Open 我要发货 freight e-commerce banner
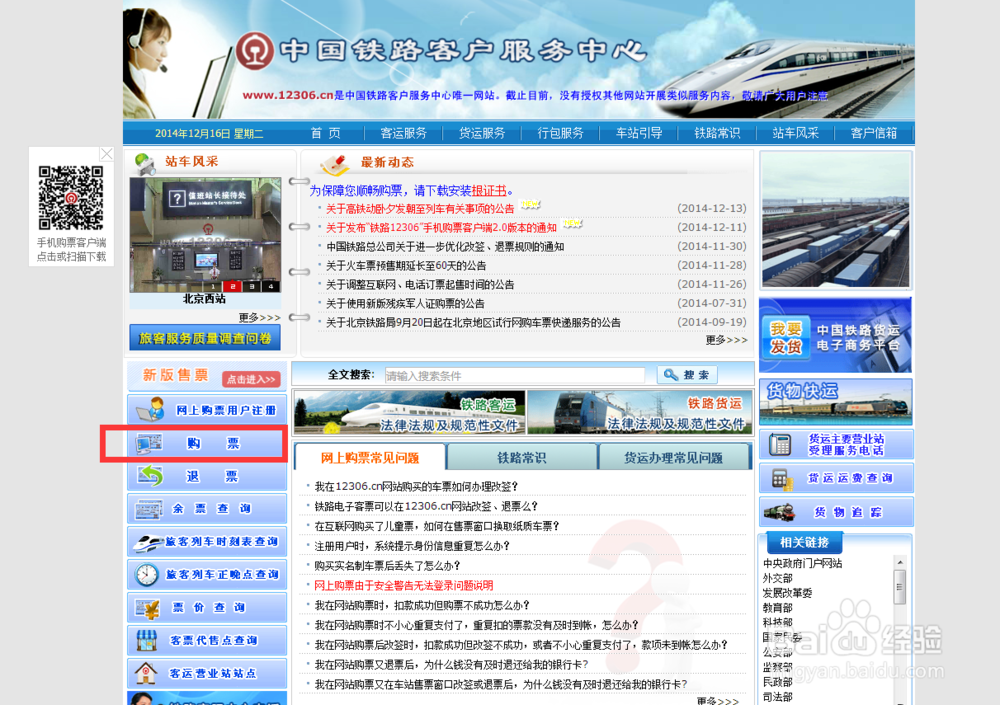This screenshot has width=1000, height=705. [x=835, y=335]
